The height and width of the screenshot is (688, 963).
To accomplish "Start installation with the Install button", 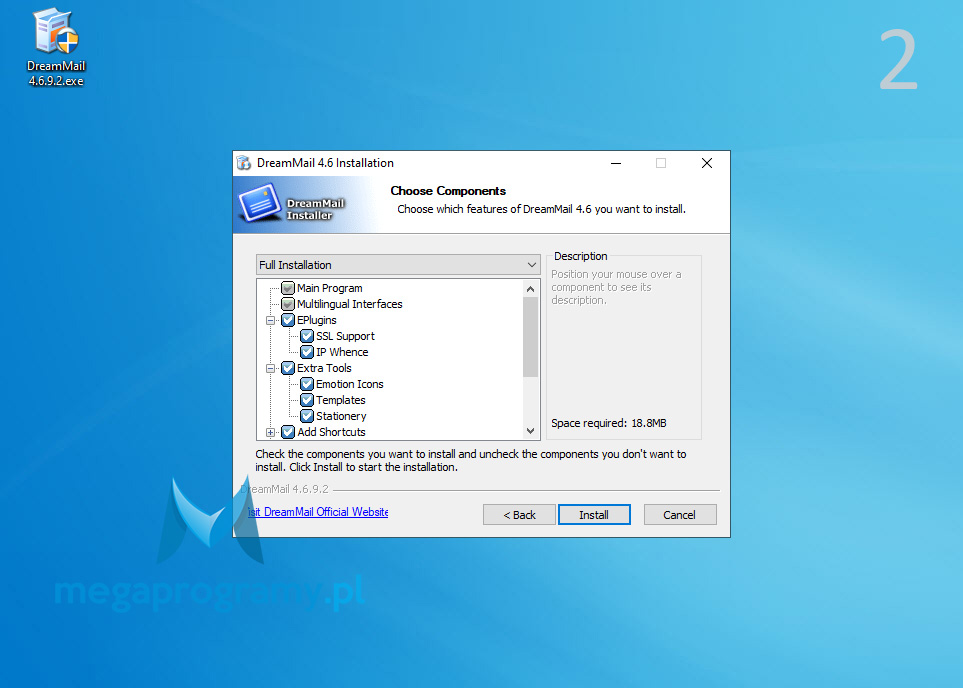I will [x=594, y=515].
